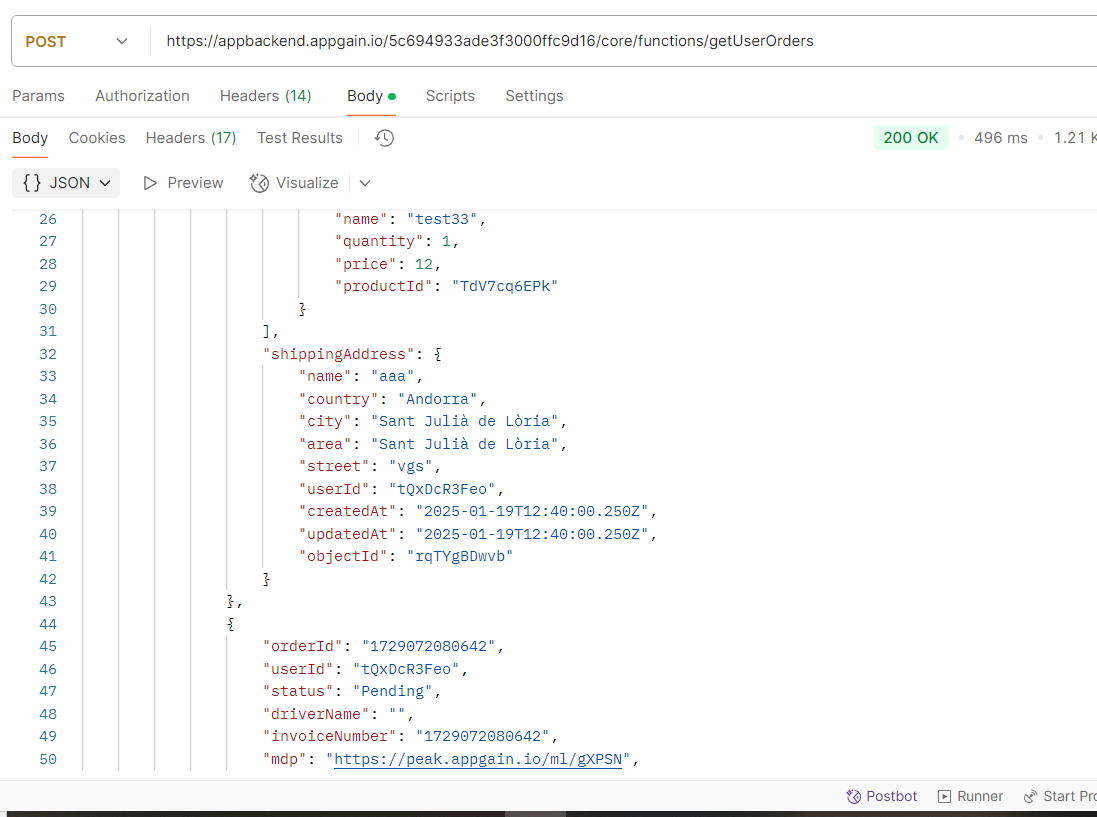Go to the request Settings tab
This screenshot has width=1097, height=817.
534,96
